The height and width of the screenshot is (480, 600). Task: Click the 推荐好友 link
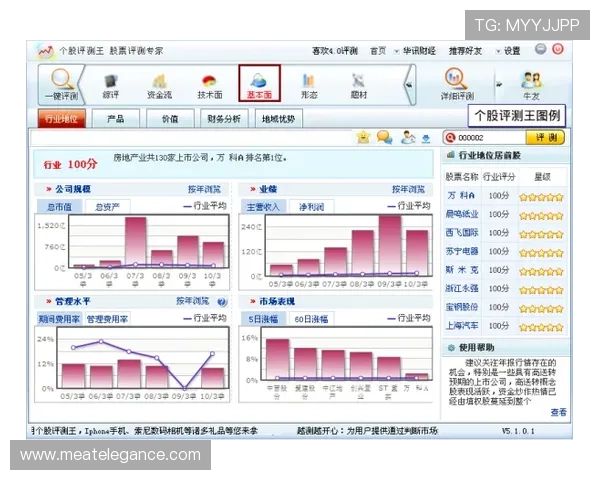tap(465, 51)
